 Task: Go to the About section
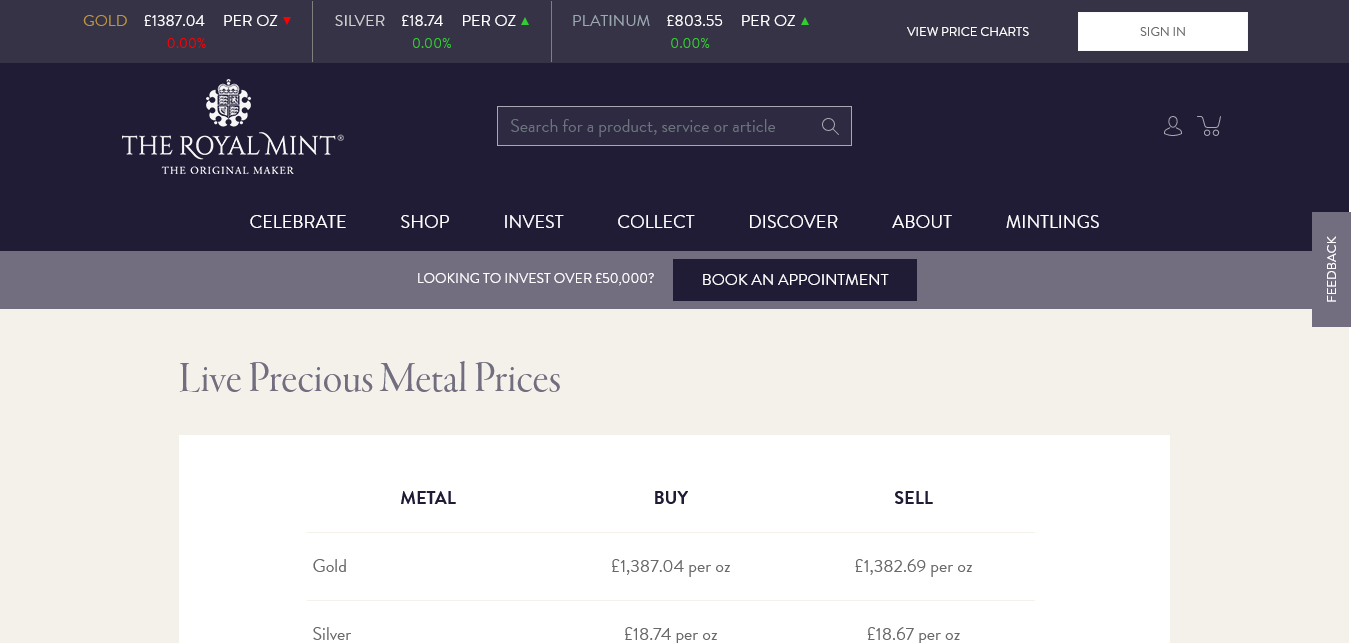click(922, 222)
